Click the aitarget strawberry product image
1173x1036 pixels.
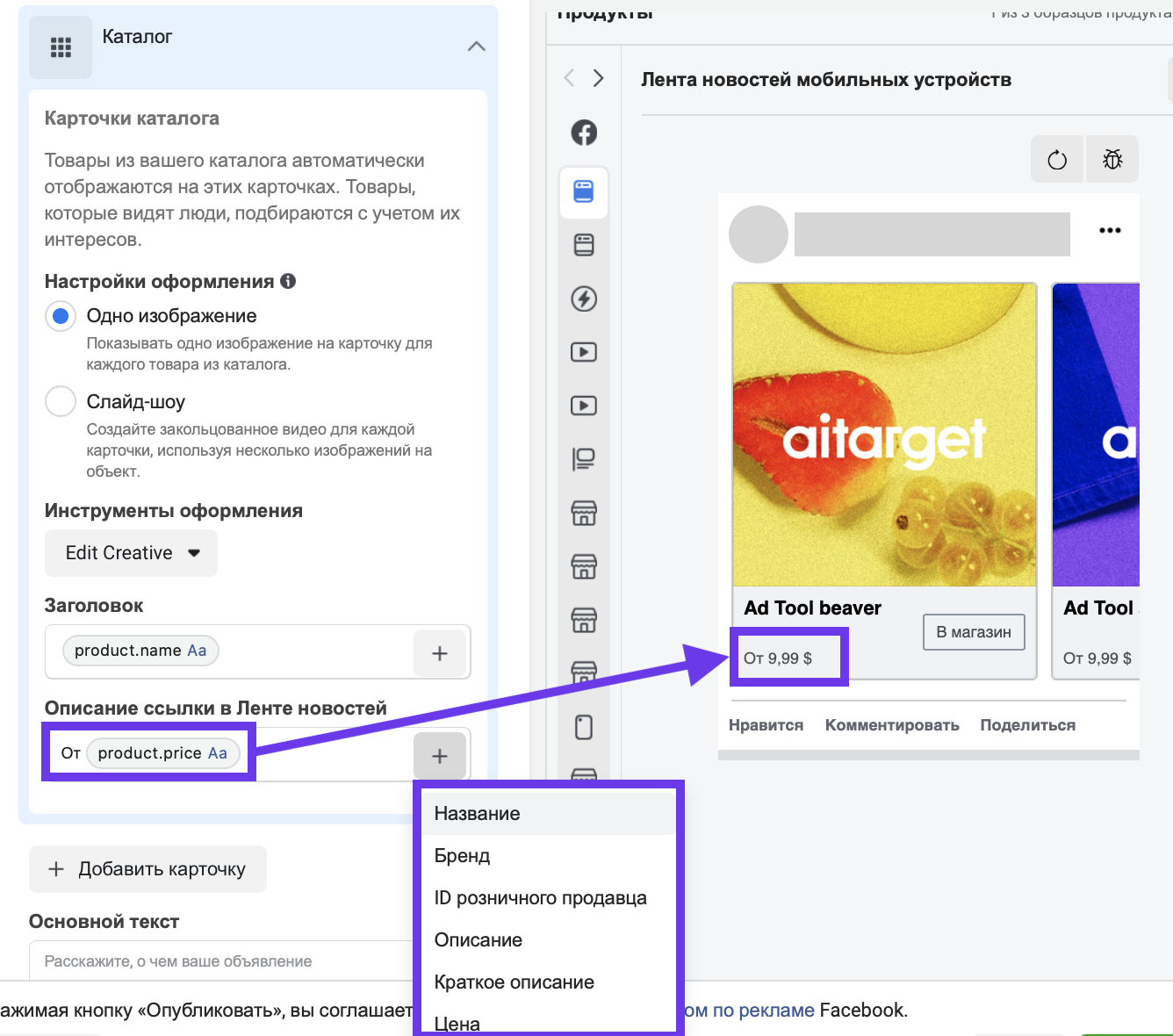click(x=885, y=435)
